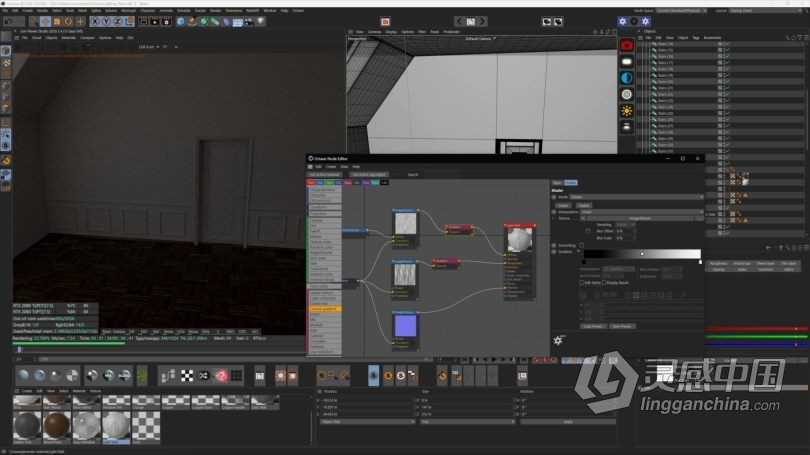810x455 pixels.
Task: Open the PT kernel dropdown in Live Viewer
Action: point(170,47)
